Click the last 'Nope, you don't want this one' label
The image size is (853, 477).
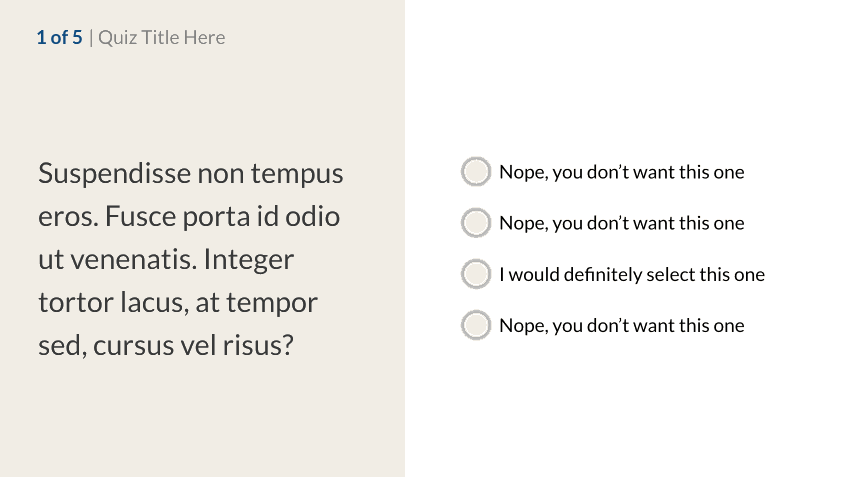[x=621, y=325]
